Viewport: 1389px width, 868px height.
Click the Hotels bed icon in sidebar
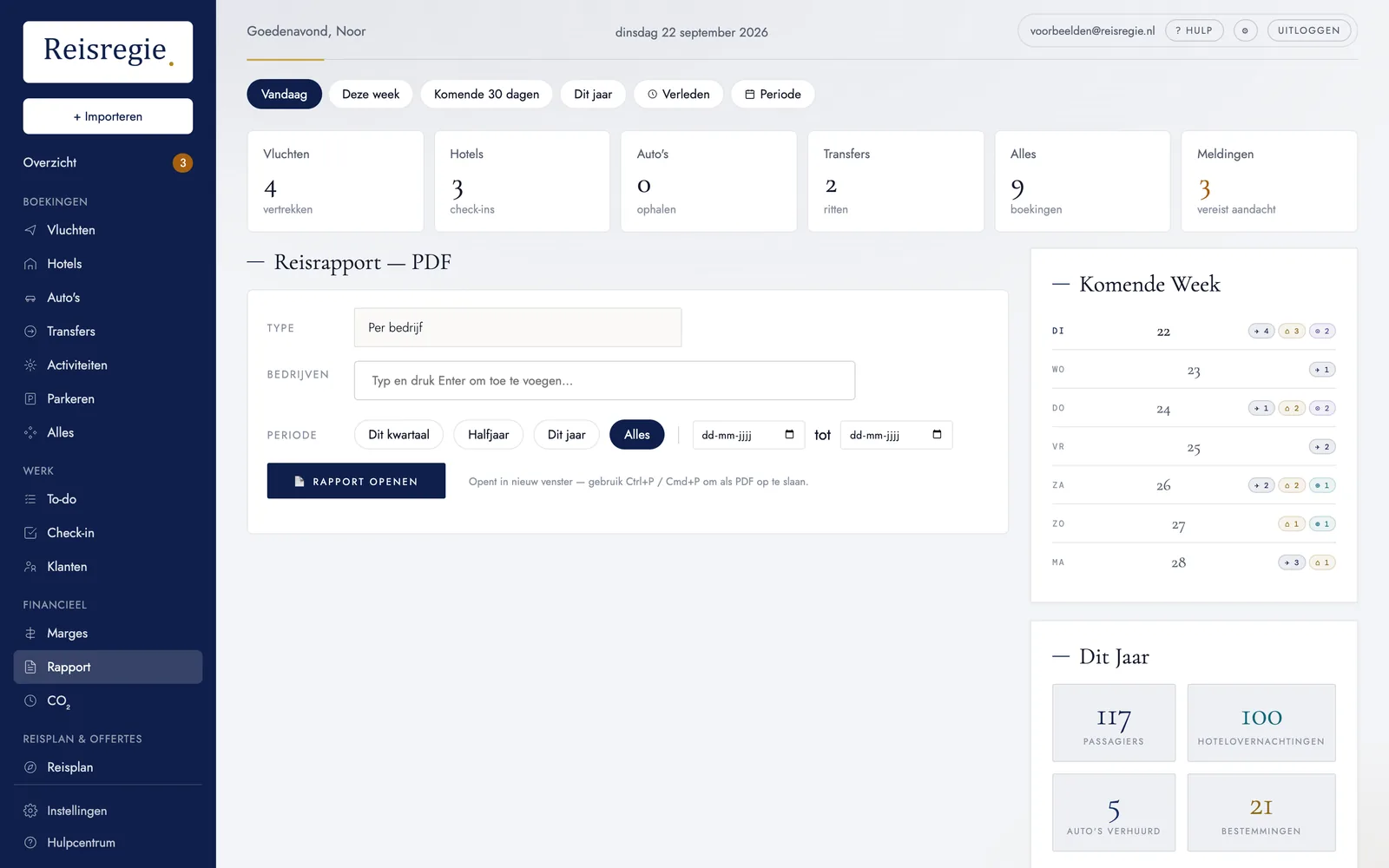[x=30, y=264]
